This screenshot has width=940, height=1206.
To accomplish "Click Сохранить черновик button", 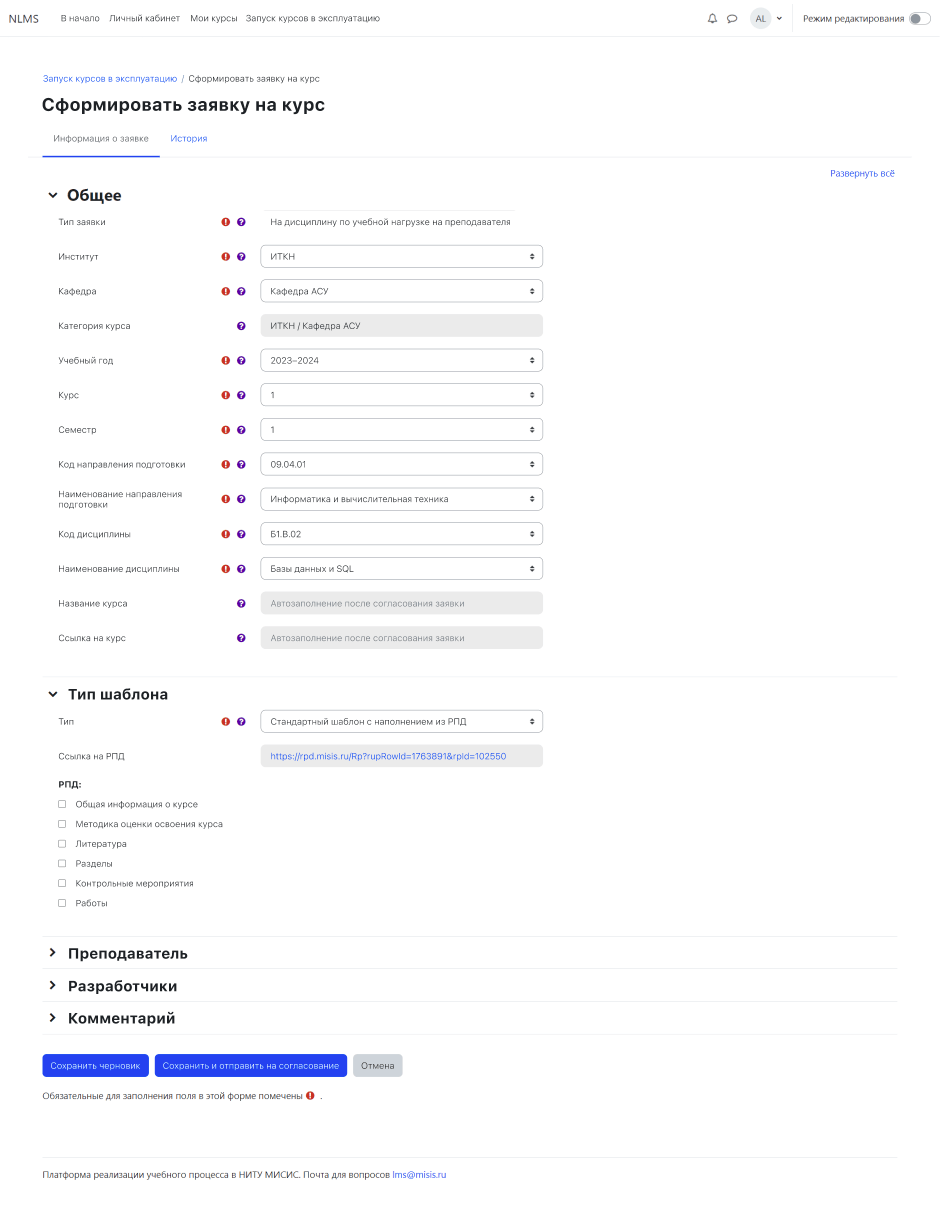I will coord(95,1066).
